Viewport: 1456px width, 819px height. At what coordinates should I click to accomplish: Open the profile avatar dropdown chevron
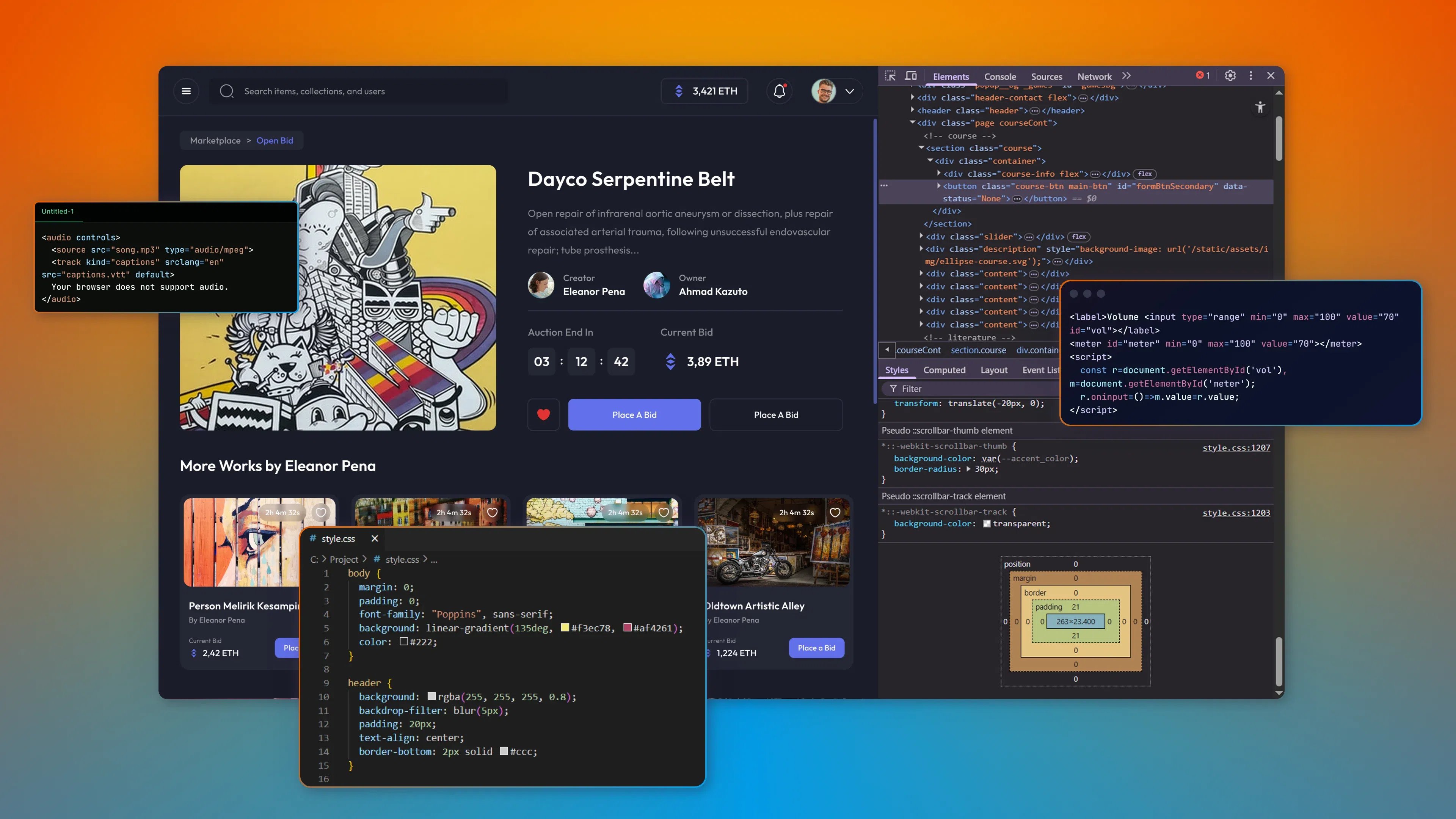(850, 91)
